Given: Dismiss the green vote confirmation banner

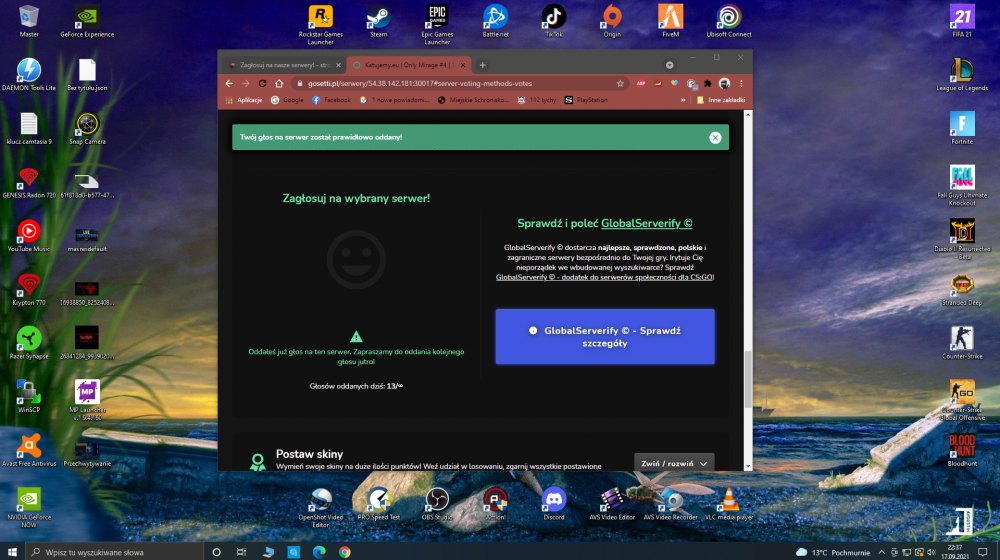Looking at the screenshot, I should pos(715,137).
